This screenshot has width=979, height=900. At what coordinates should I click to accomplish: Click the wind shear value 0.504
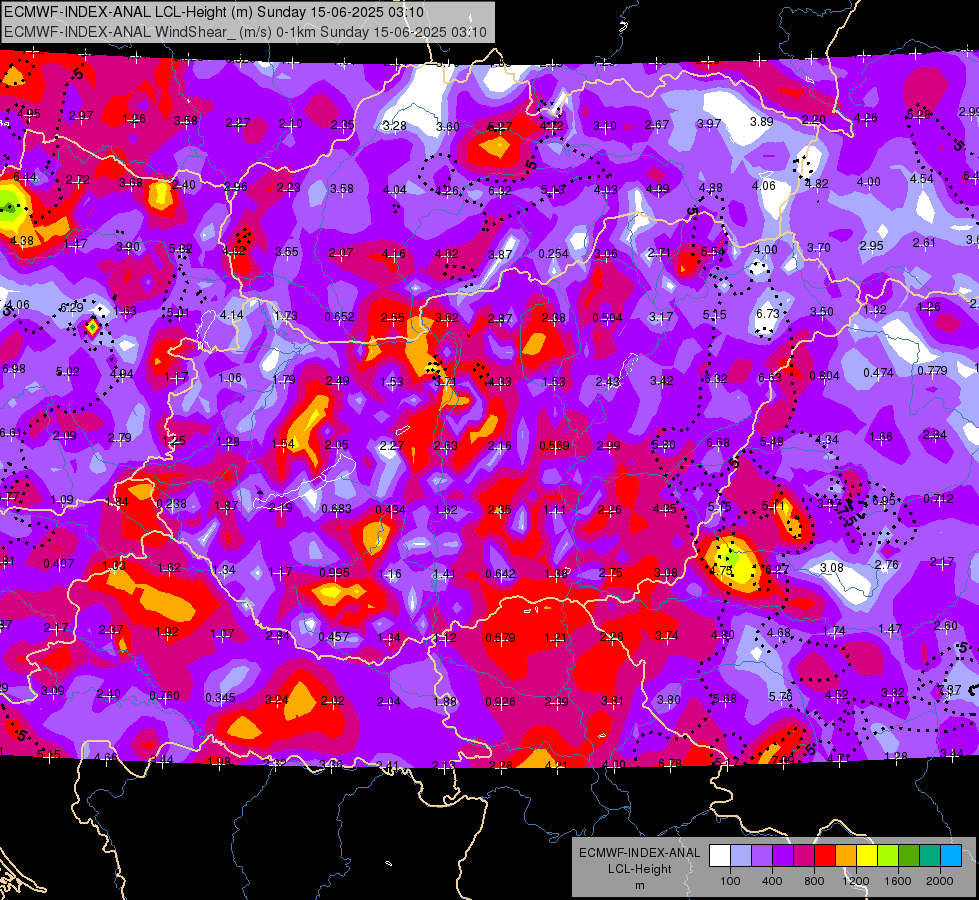[607, 317]
